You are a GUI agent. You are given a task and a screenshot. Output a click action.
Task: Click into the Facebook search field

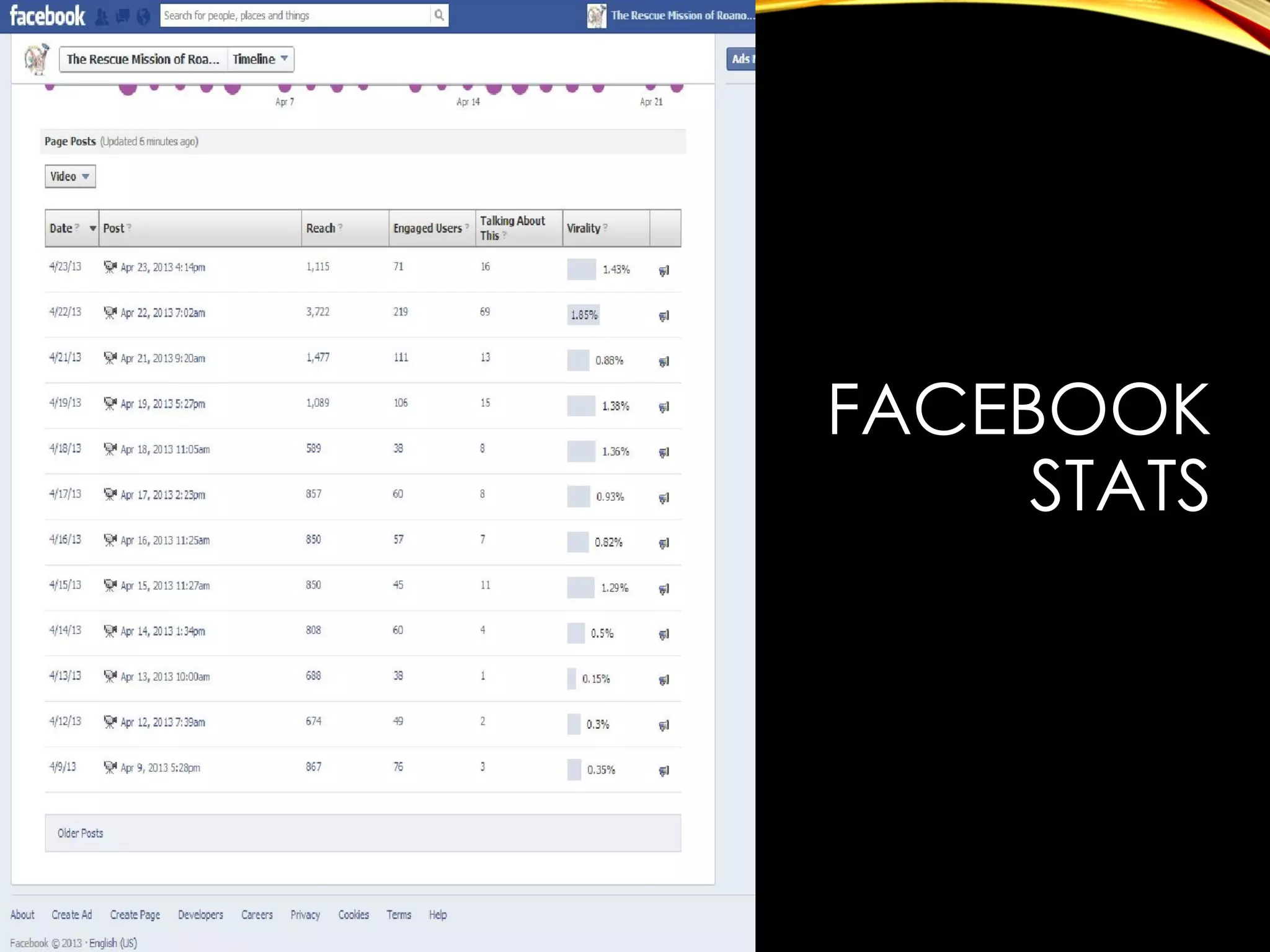(x=295, y=15)
